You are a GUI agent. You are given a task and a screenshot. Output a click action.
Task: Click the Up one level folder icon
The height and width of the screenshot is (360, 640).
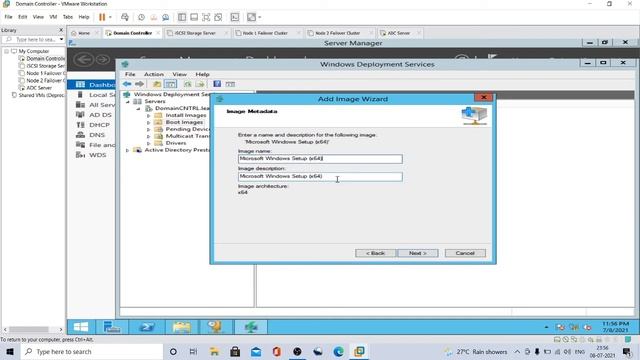pyautogui.click(x=157, y=84)
